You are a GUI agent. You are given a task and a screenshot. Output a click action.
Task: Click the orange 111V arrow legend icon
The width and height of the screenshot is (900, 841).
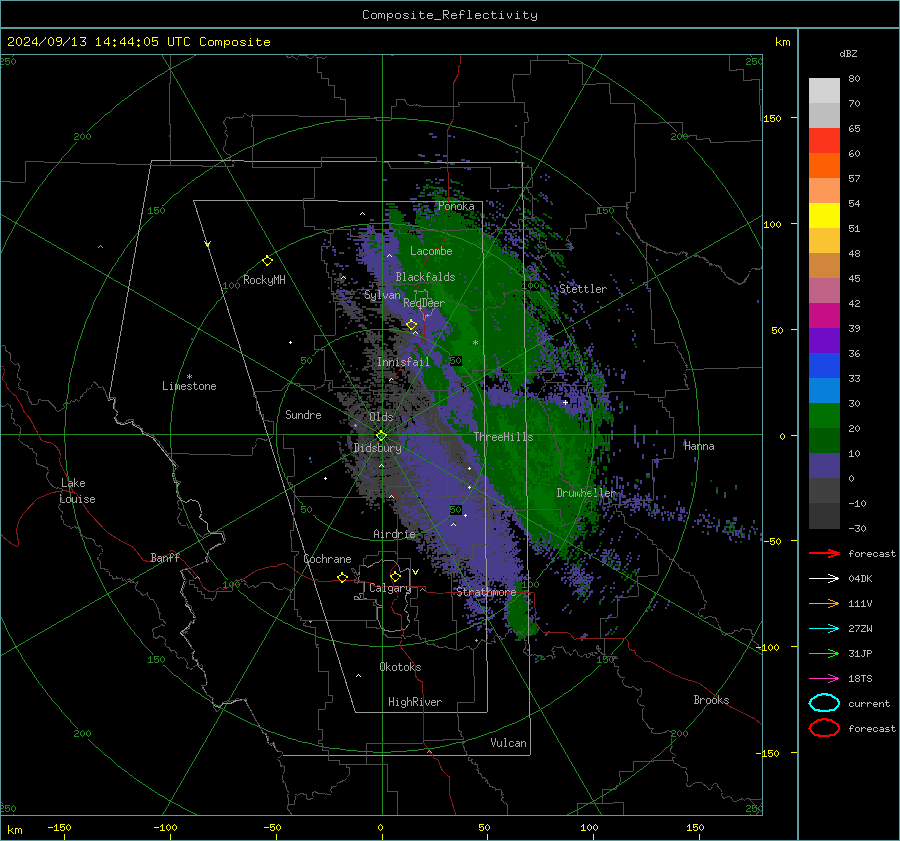(x=824, y=603)
